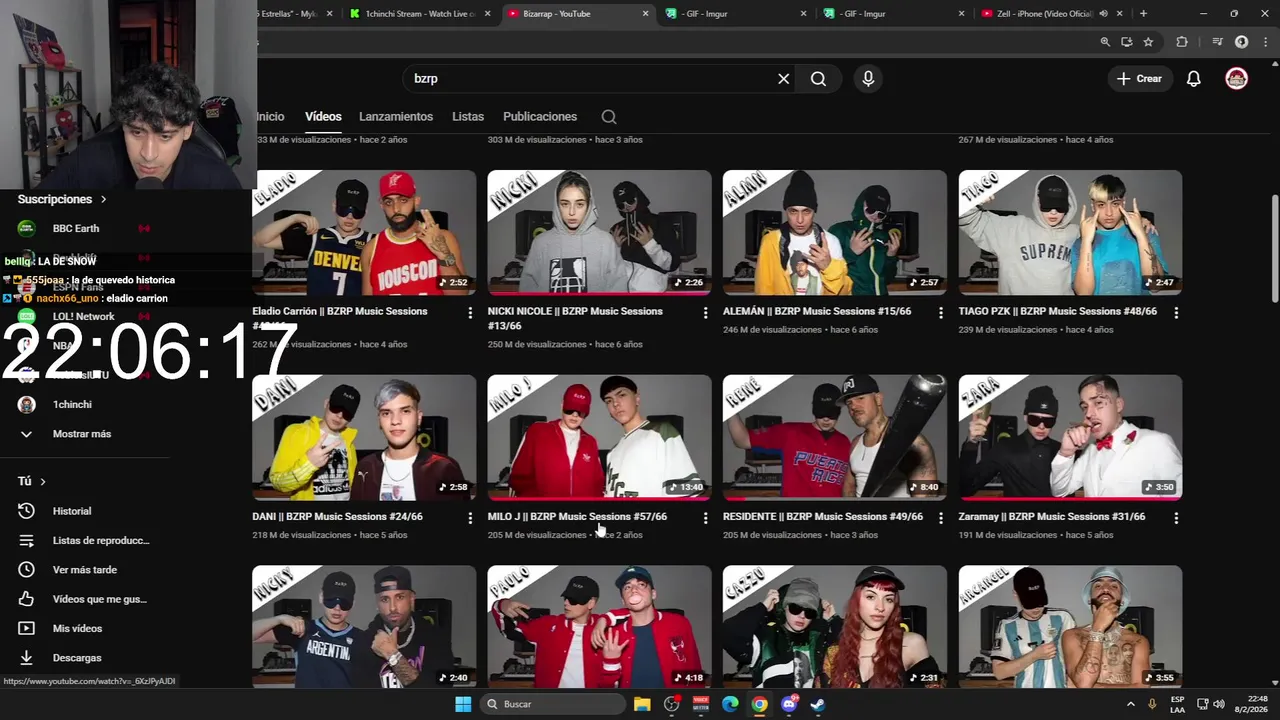Image resolution: width=1280 pixels, height=720 pixels.
Task: Close the Bizarrap - YouTube tab
Action: 645,14
